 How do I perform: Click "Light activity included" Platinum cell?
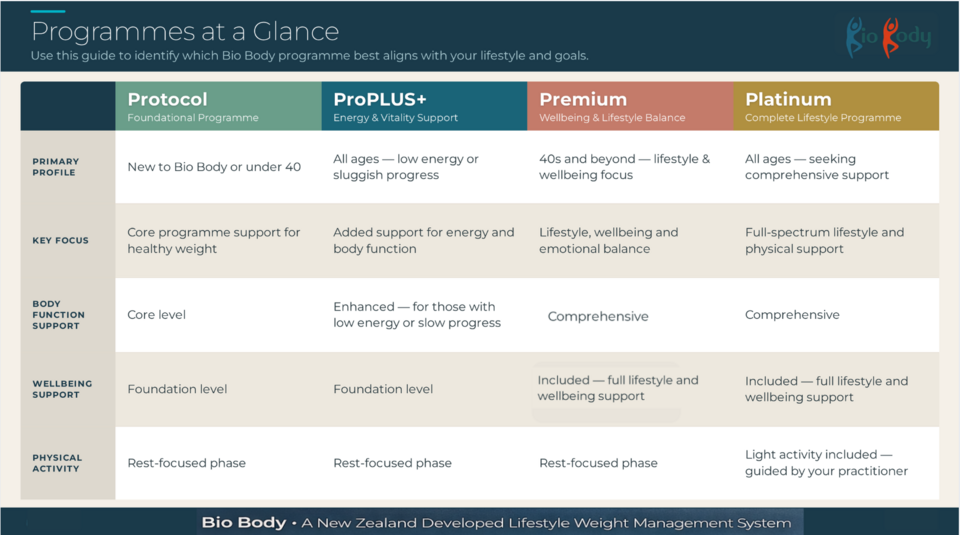(826, 463)
